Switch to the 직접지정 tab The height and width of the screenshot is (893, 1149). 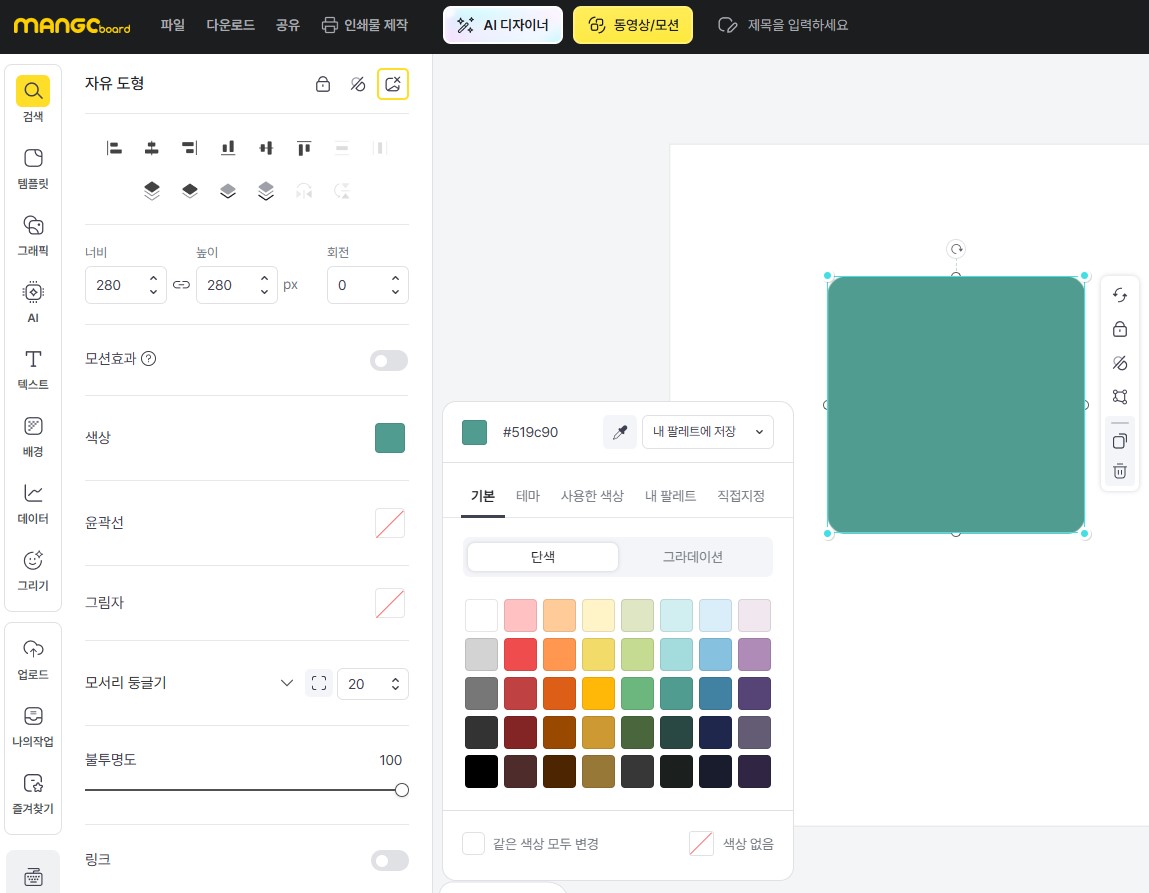pyautogui.click(x=741, y=496)
